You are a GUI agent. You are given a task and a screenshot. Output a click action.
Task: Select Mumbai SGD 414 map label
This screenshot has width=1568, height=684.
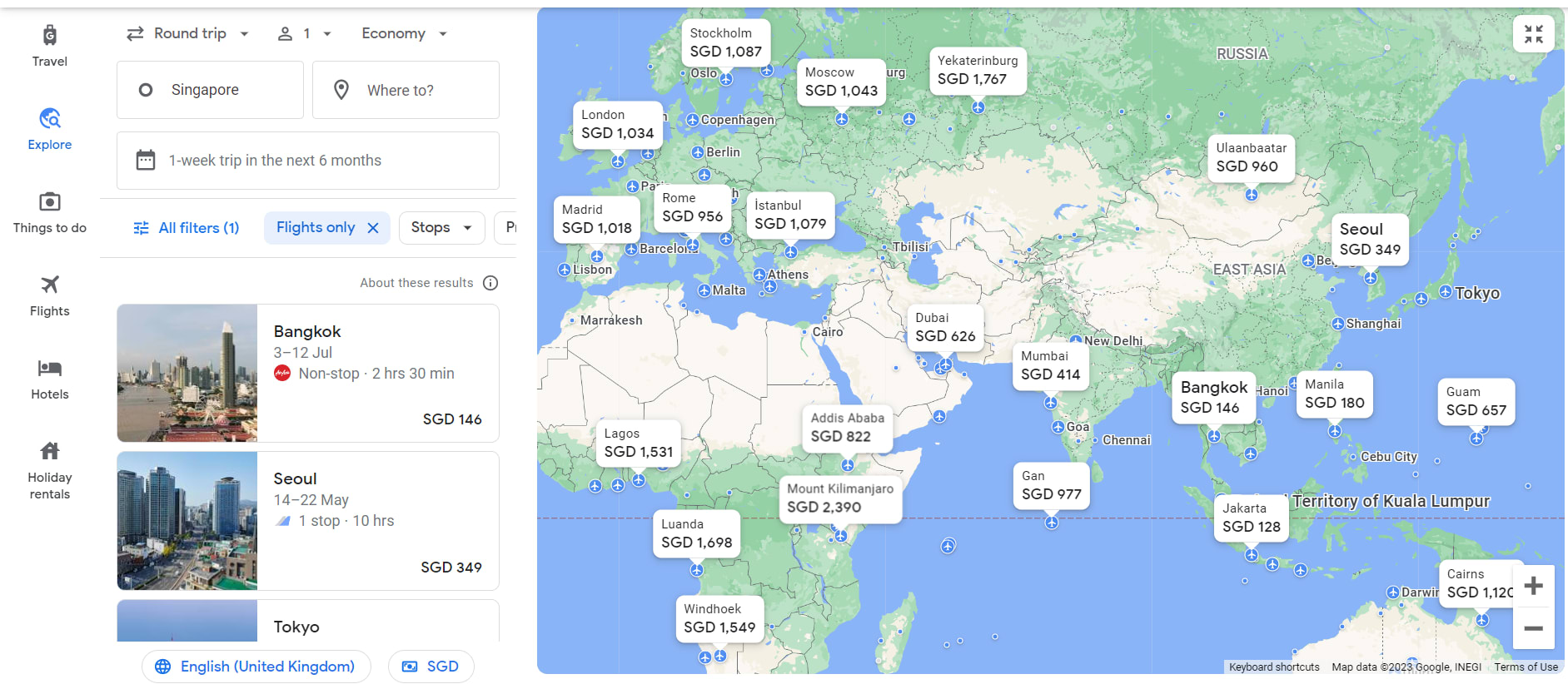tap(1051, 366)
